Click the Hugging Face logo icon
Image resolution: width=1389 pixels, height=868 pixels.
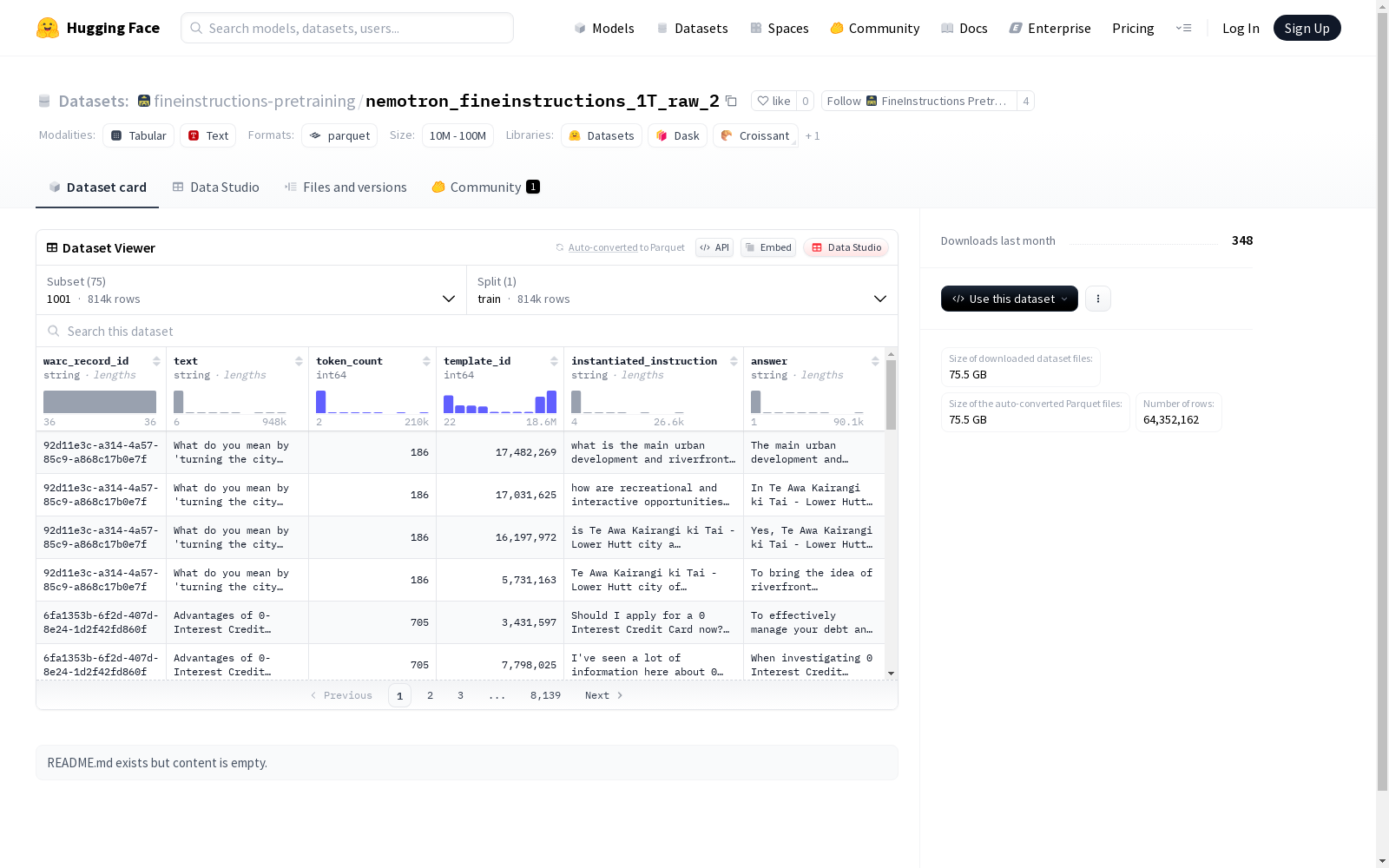[x=48, y=28]
